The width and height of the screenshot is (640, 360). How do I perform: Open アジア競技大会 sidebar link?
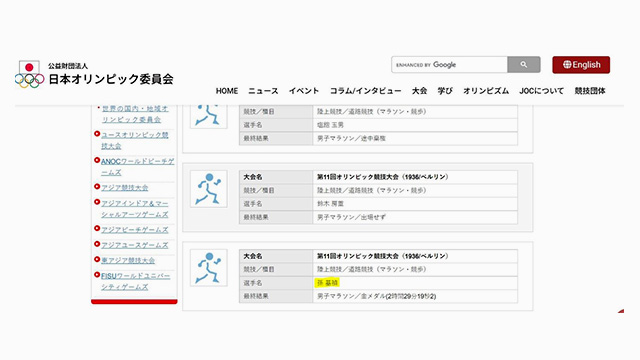124,188
